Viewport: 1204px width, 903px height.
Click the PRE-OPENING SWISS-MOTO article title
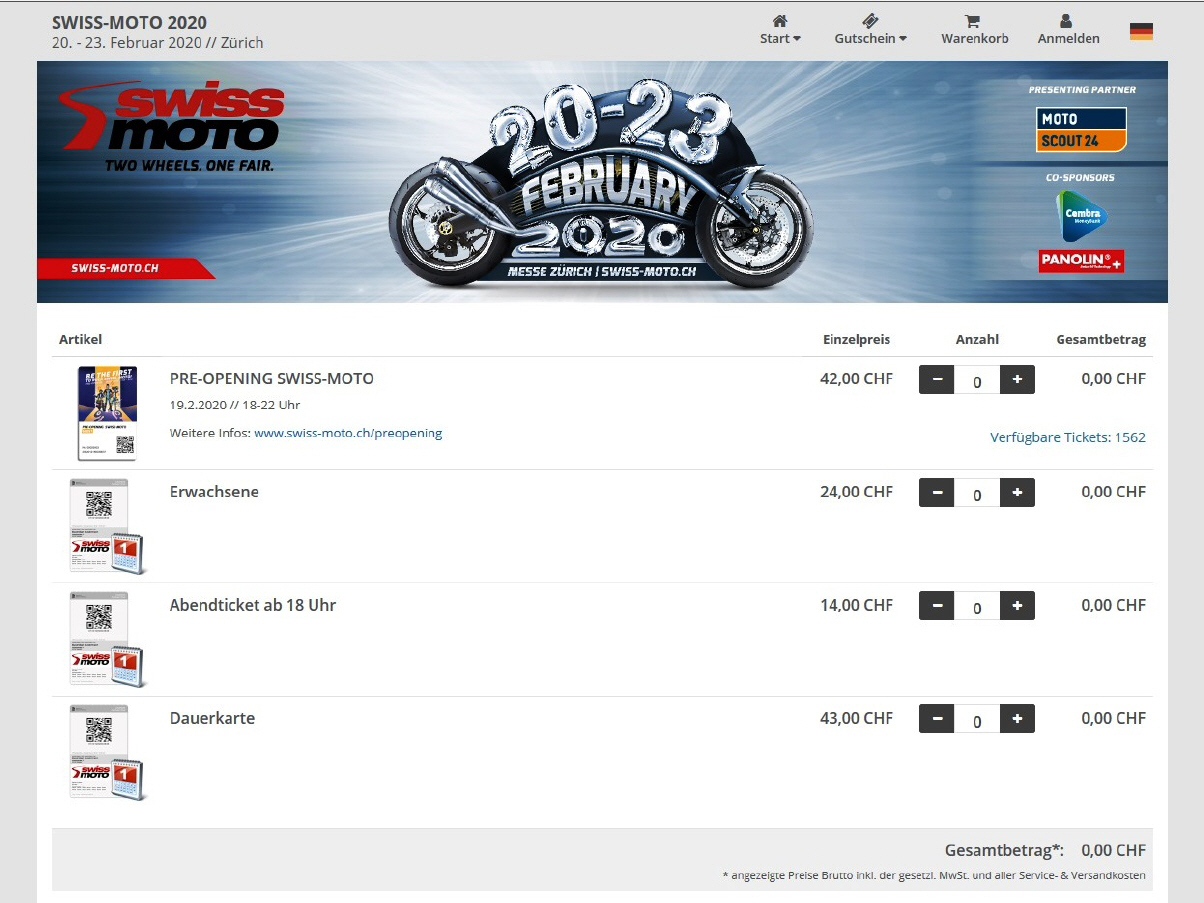pyautogui.click(x=272, y=379)
